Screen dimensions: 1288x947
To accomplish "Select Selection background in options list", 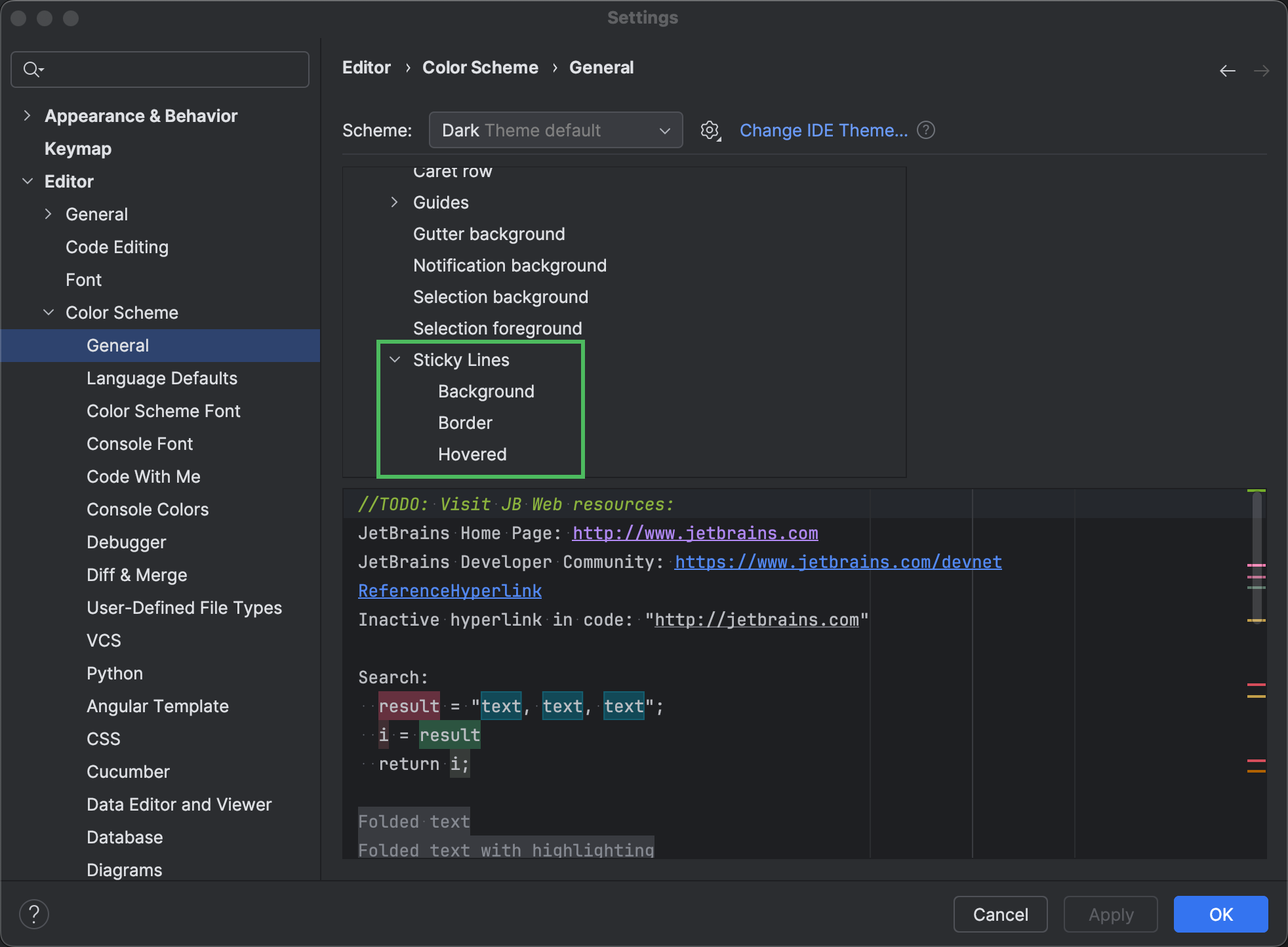I will 500,296.
